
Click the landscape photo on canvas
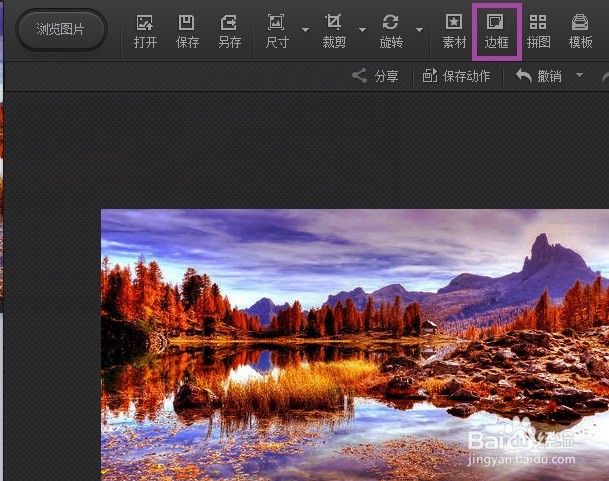(355, 345)
